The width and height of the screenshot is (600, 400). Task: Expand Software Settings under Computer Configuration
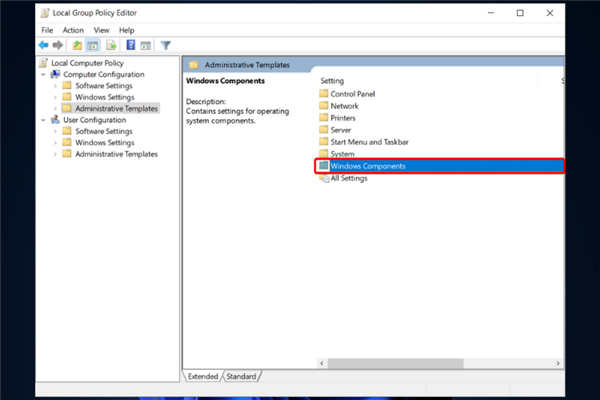[55, 86]
